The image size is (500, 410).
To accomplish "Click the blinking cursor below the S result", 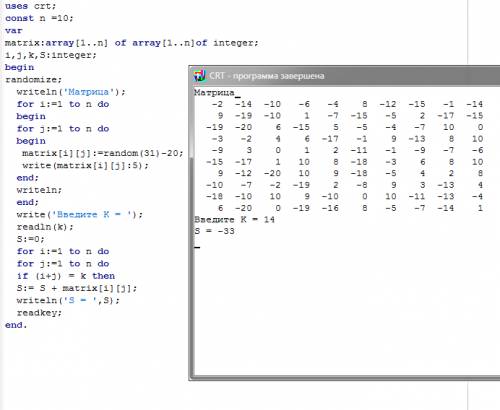I will coord(197,247).
